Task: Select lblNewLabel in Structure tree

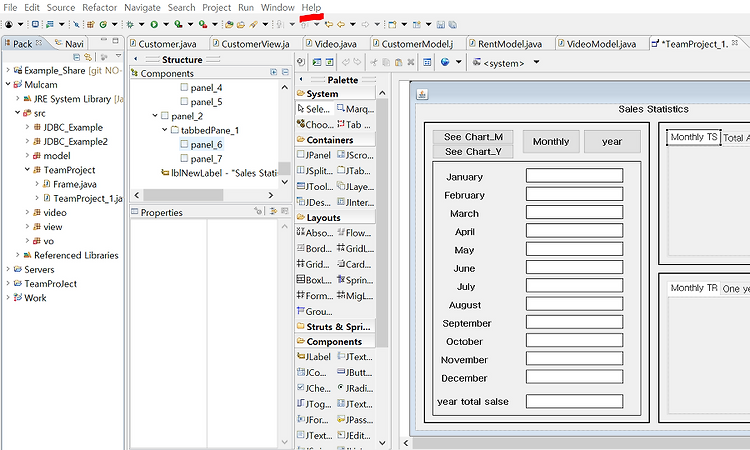Action: tap(219, 173)
